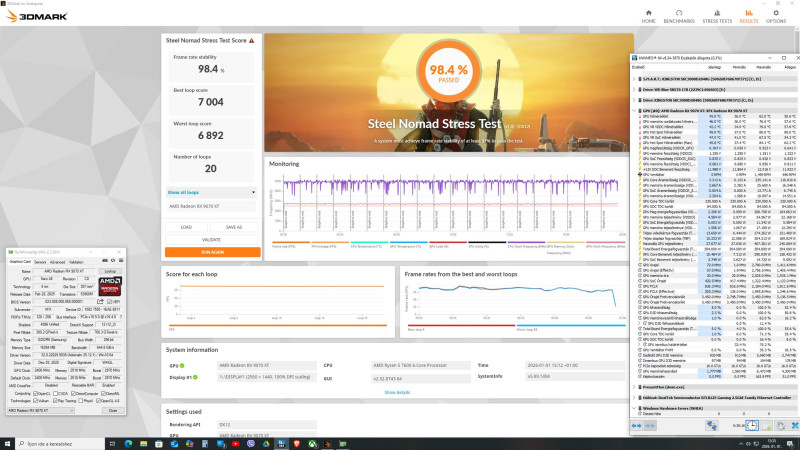
Task: Open Windows Start menu
Action: (x=7, y=443)
